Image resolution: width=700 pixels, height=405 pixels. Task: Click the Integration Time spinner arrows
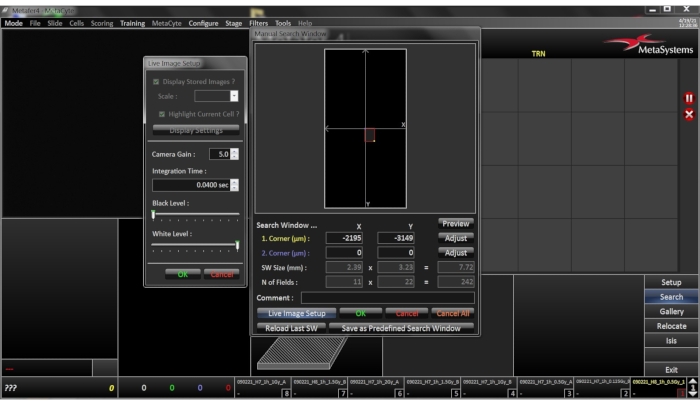pos(234,185)
